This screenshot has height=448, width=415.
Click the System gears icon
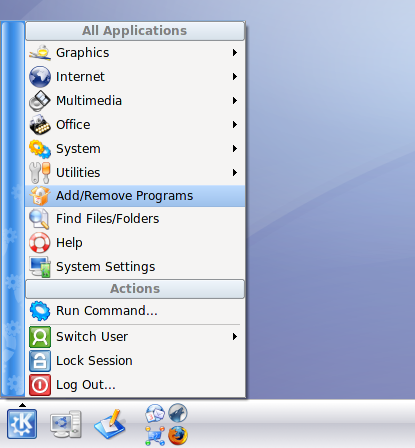pyautogui.click(x=40, y=149)
